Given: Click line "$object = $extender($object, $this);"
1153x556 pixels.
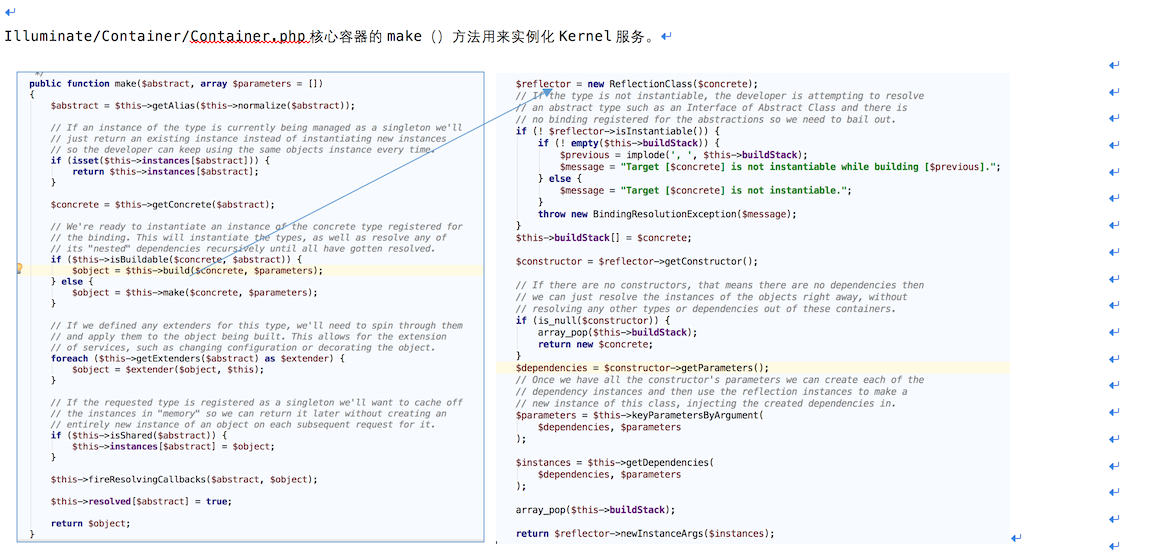Looking at the screenshot, I should [168, 369].
